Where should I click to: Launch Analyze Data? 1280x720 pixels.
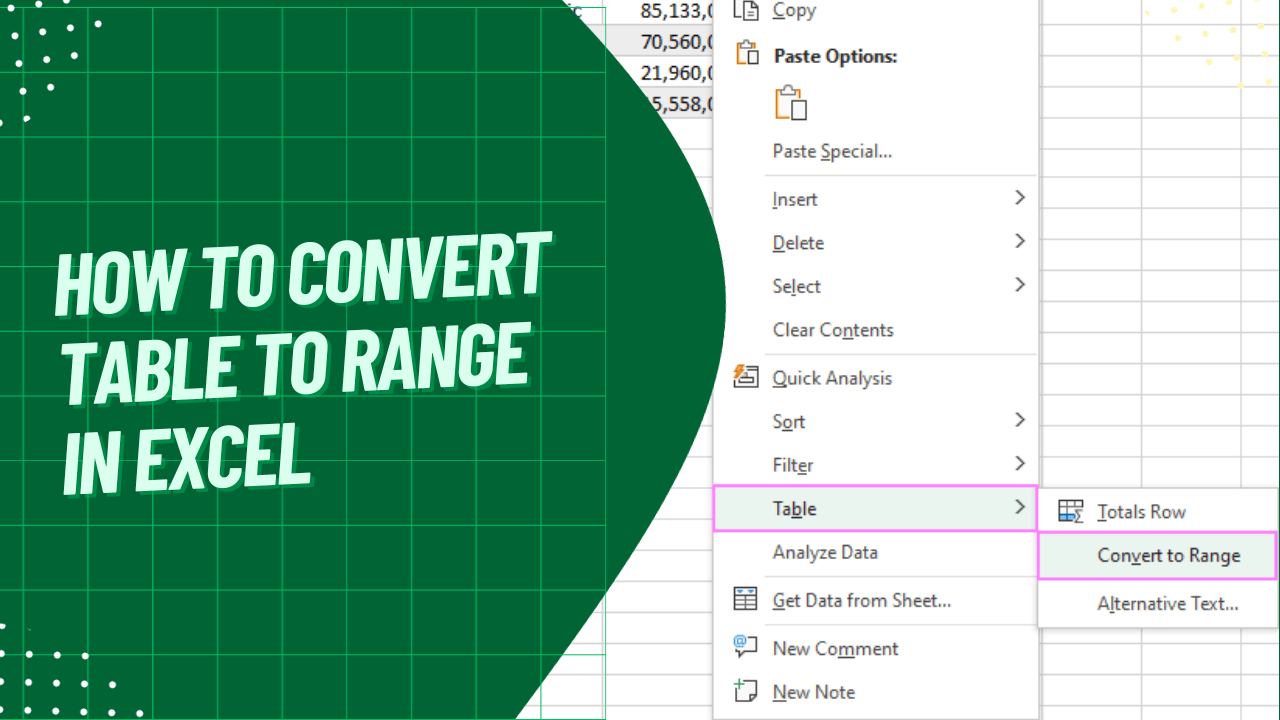coord(825,552)
